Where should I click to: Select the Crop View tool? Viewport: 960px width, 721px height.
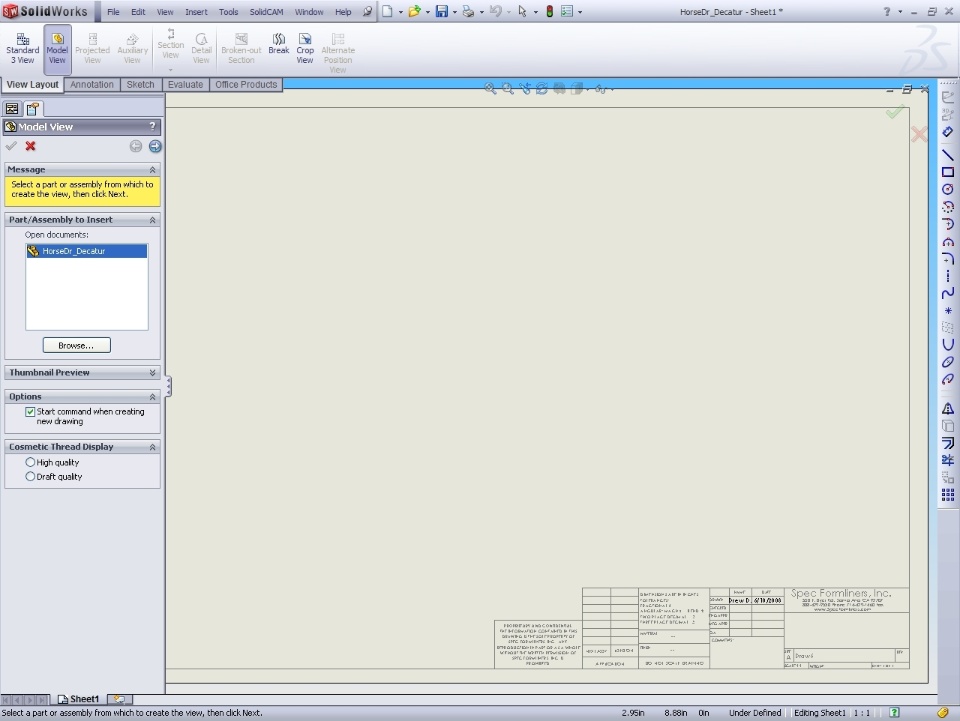click(305, 49)
